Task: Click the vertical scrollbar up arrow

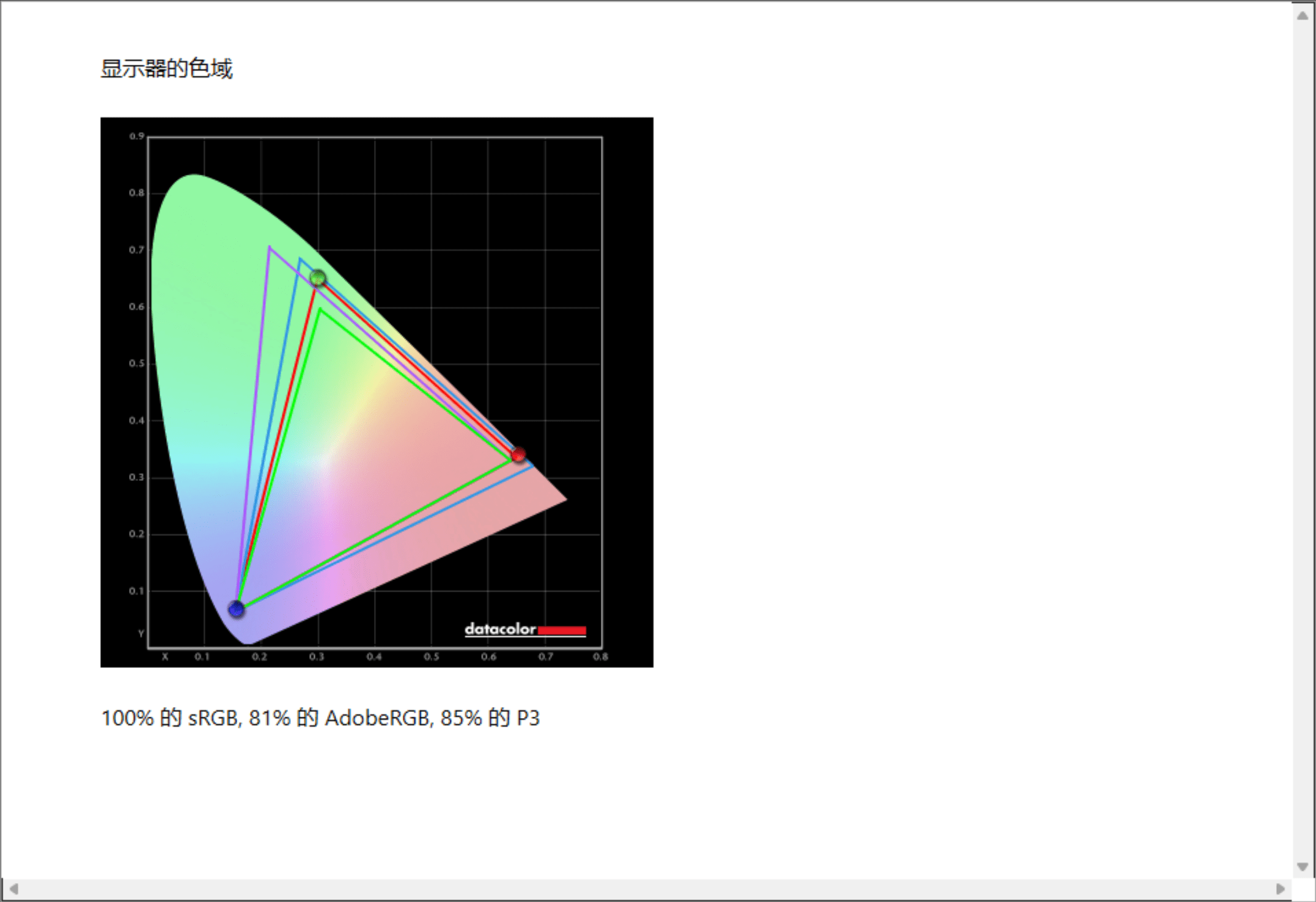Action: click(1303, 16)
